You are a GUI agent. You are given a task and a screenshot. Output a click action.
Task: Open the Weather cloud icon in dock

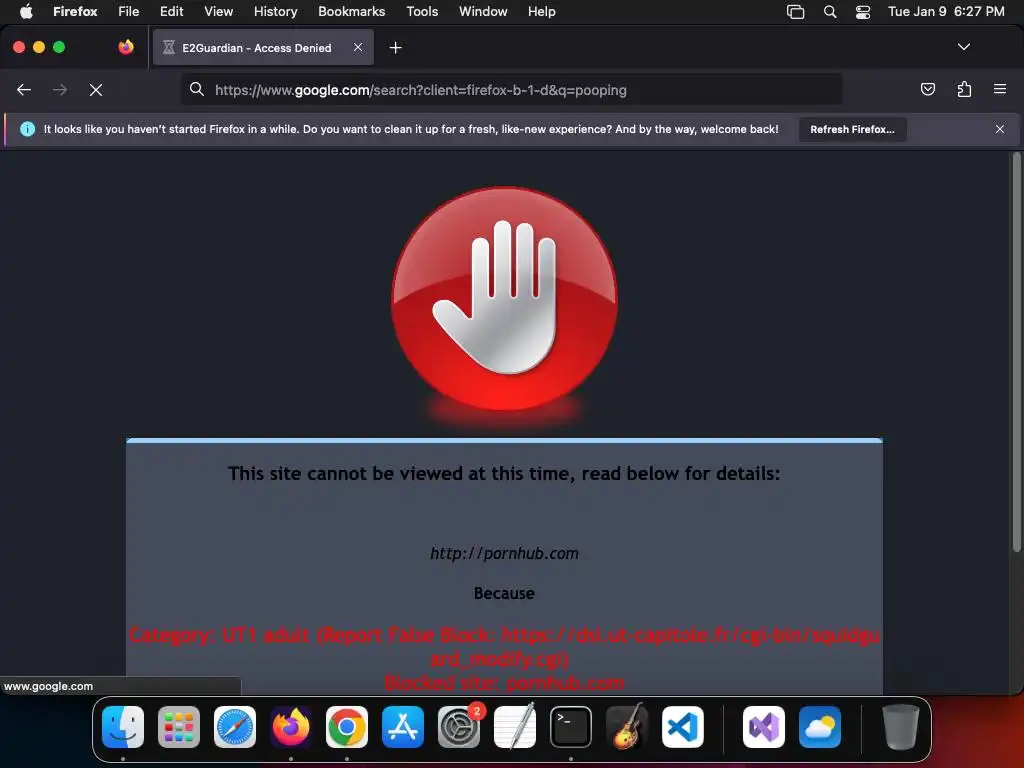click(820, 727)
